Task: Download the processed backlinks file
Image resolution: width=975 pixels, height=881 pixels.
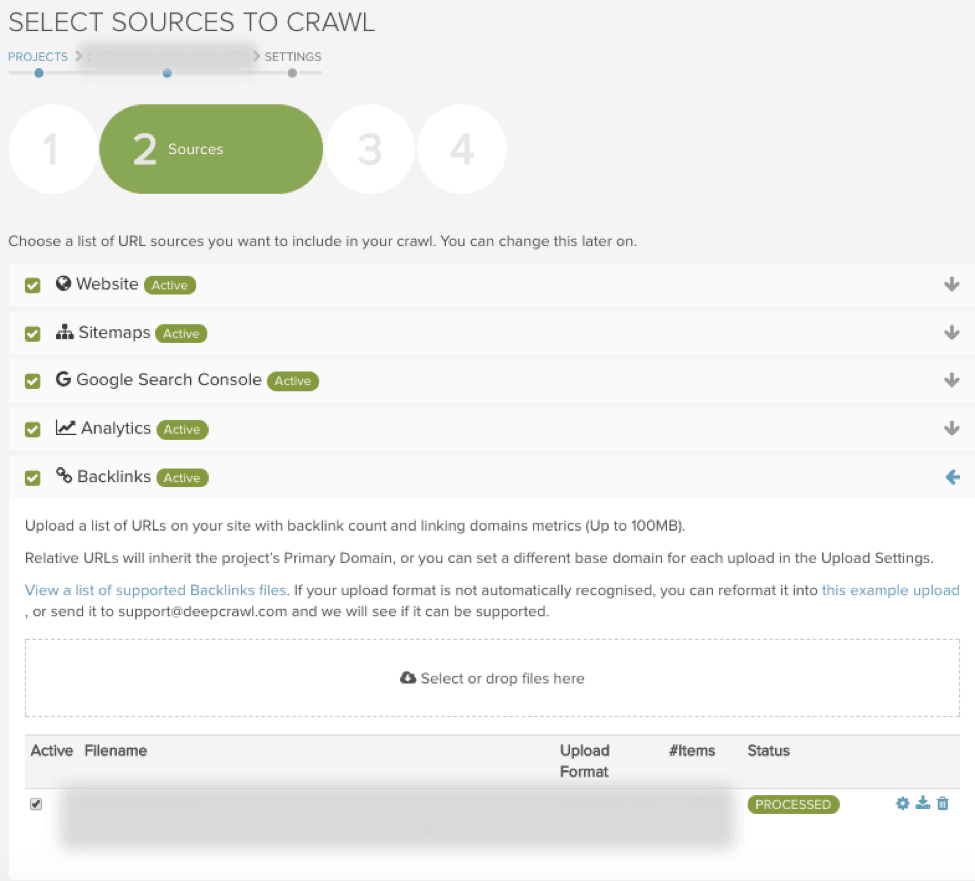Action: [923, 803]
